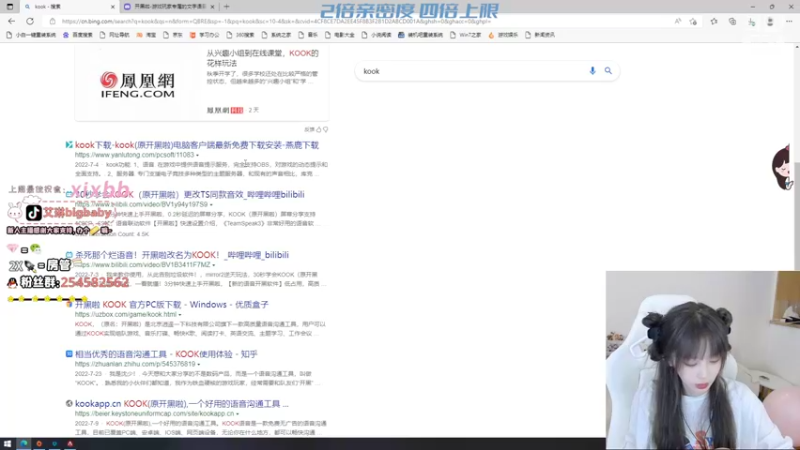800x450 pixels.
Task: Expand keystoneuniformcap.com URL dropdown arrow
Action: coord(237,414)
